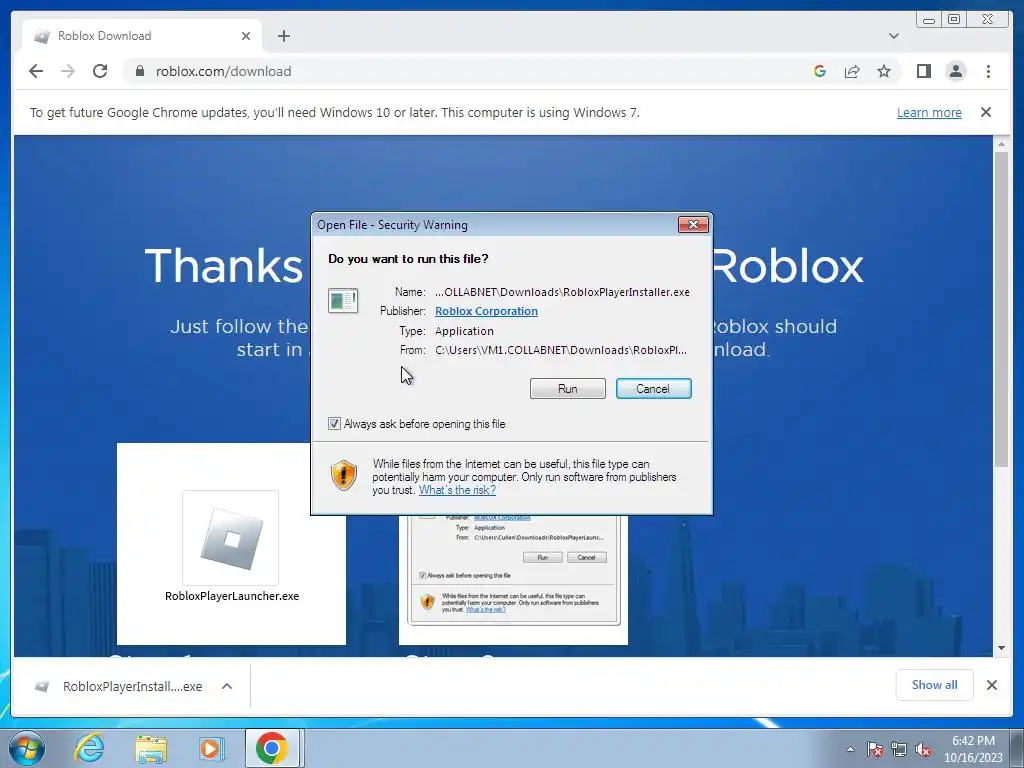Show all downloads
Image resolution: width=1024 pixels, height=768 pixels.
(x=935, y=685)
